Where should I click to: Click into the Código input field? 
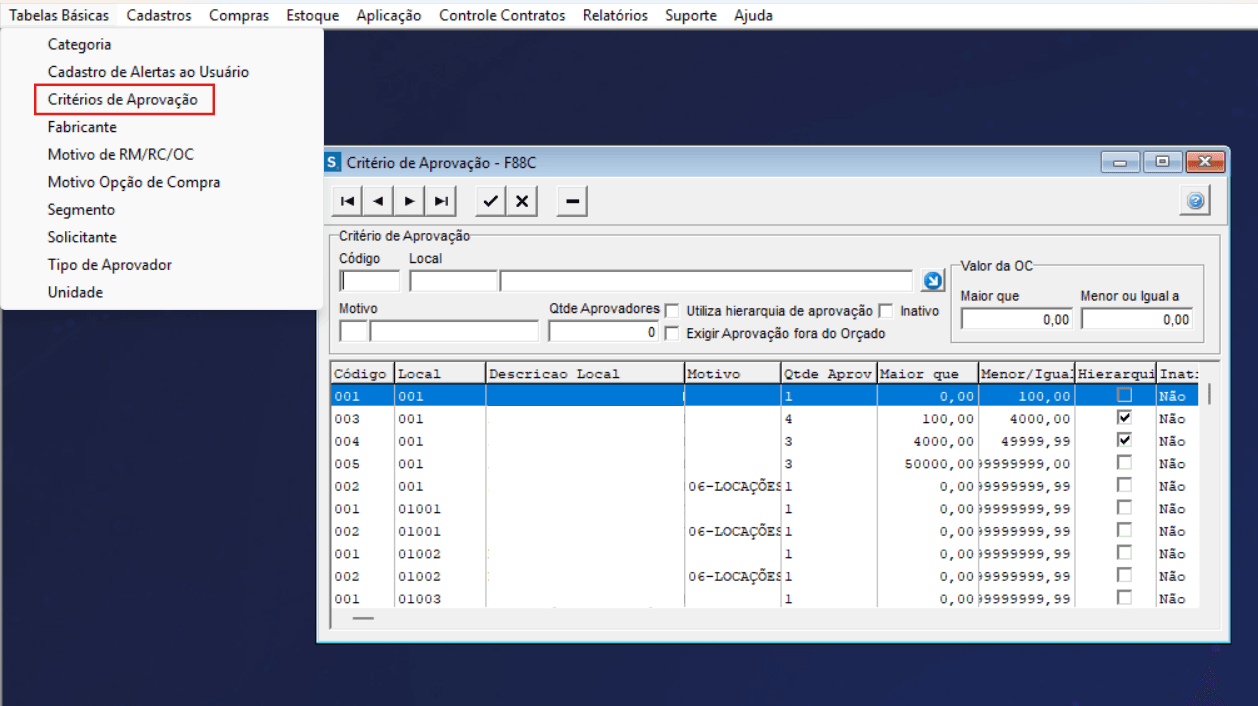click(x=369, y=281)
